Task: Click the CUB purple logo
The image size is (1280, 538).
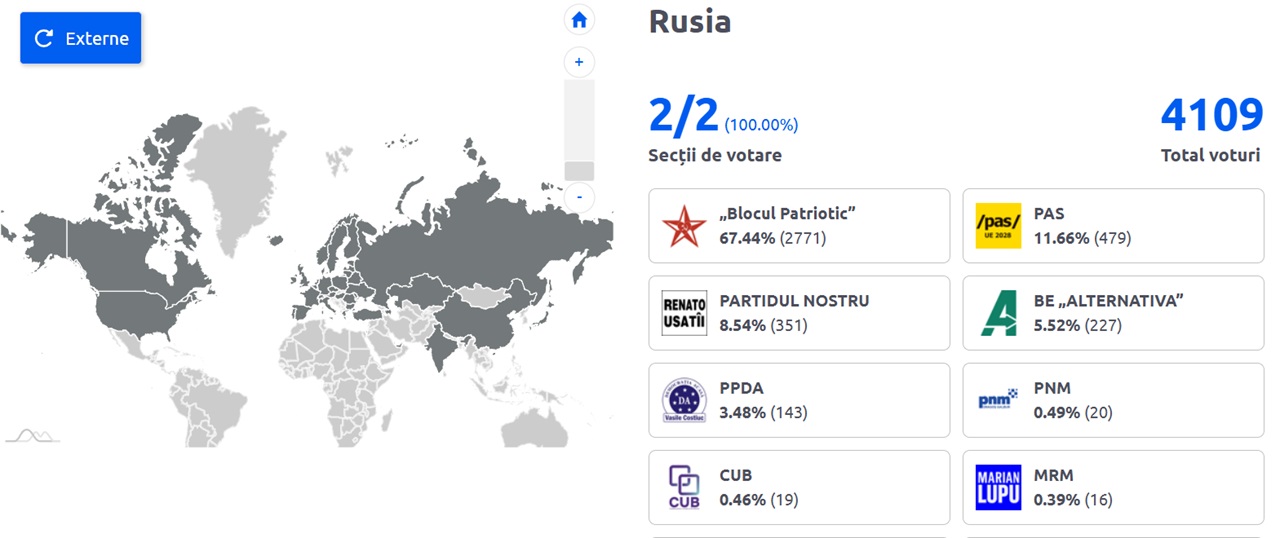Action: tap(684, 487)
